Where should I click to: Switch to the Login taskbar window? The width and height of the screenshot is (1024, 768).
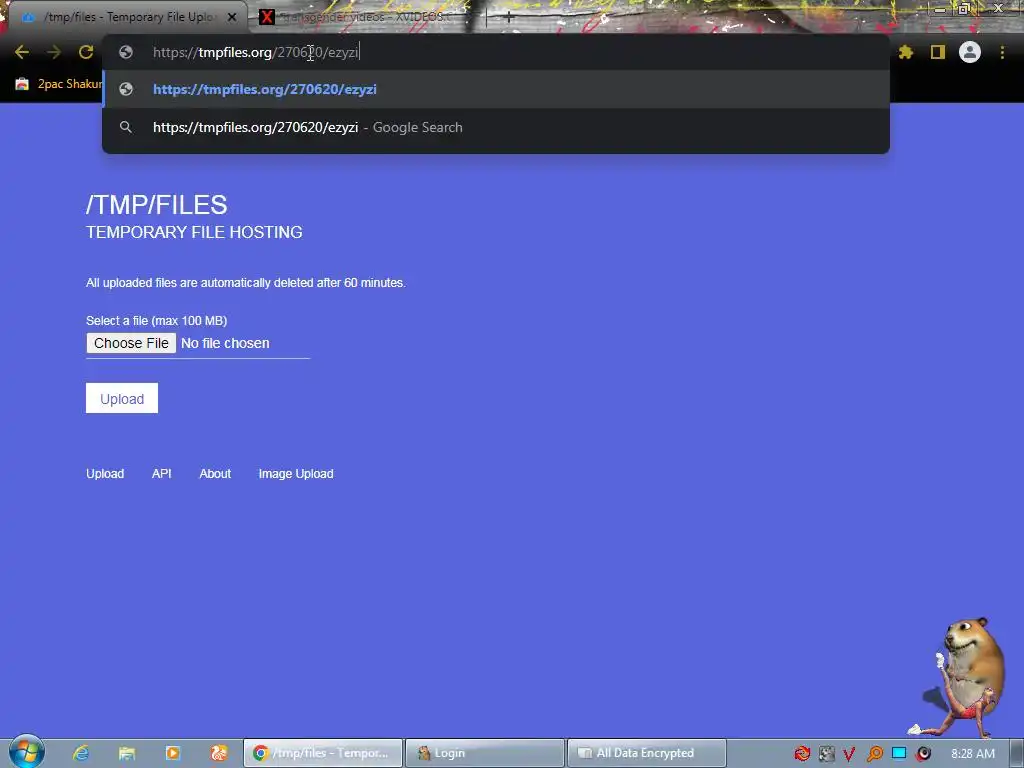[x=485, y=753]
